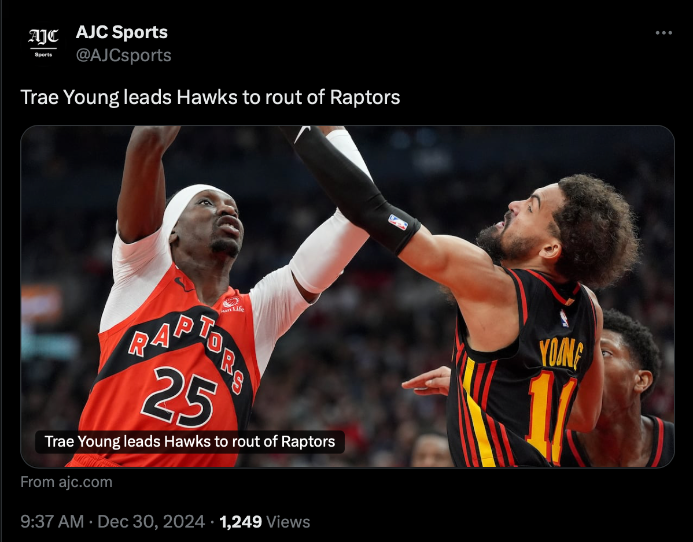Click the Dec 30, 2024 date
The width and height of the screenshot is (693, 542).
coord(151,522)
